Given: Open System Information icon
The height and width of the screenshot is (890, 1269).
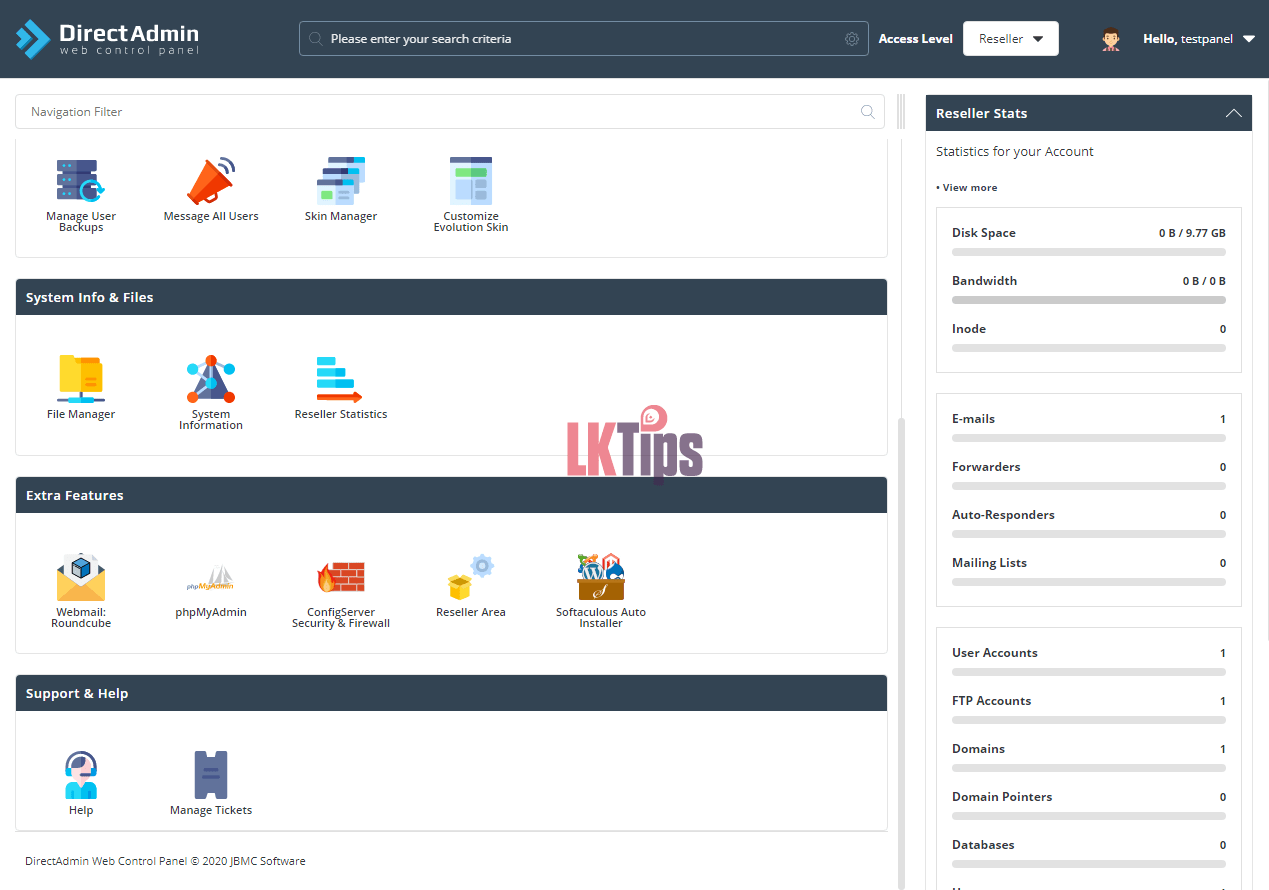Looking at the screenshot, I should tap(211, 379).
